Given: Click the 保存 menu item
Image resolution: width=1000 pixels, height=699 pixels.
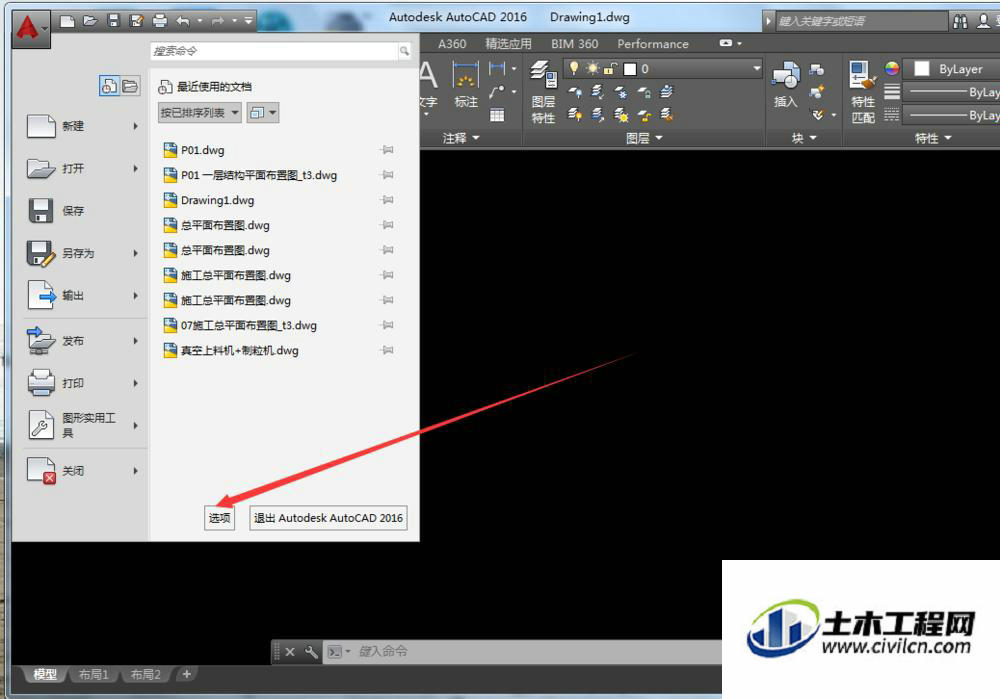Looking at the screenshot, I should click(x=82, y=210).
